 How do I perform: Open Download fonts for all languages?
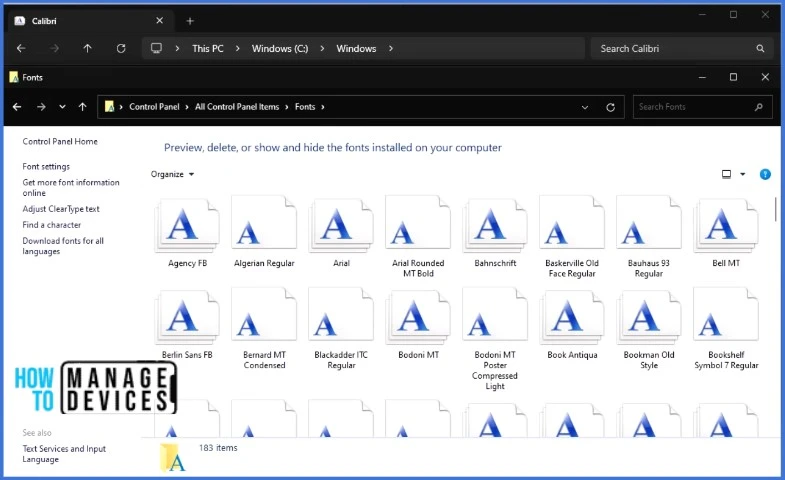coord(63,246)
